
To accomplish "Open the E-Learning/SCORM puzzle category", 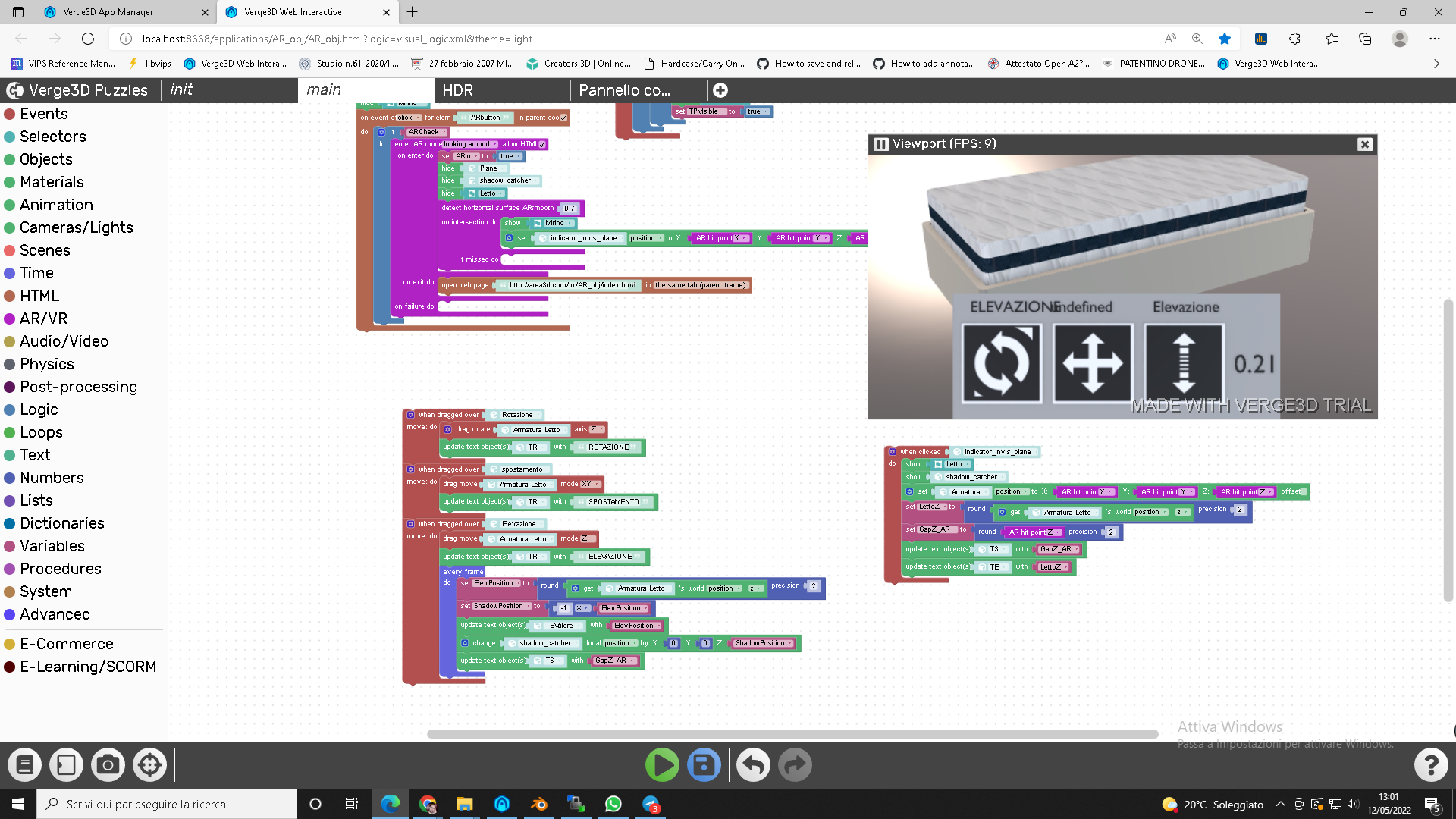I will pyautogui.click(x=88, y=667).
